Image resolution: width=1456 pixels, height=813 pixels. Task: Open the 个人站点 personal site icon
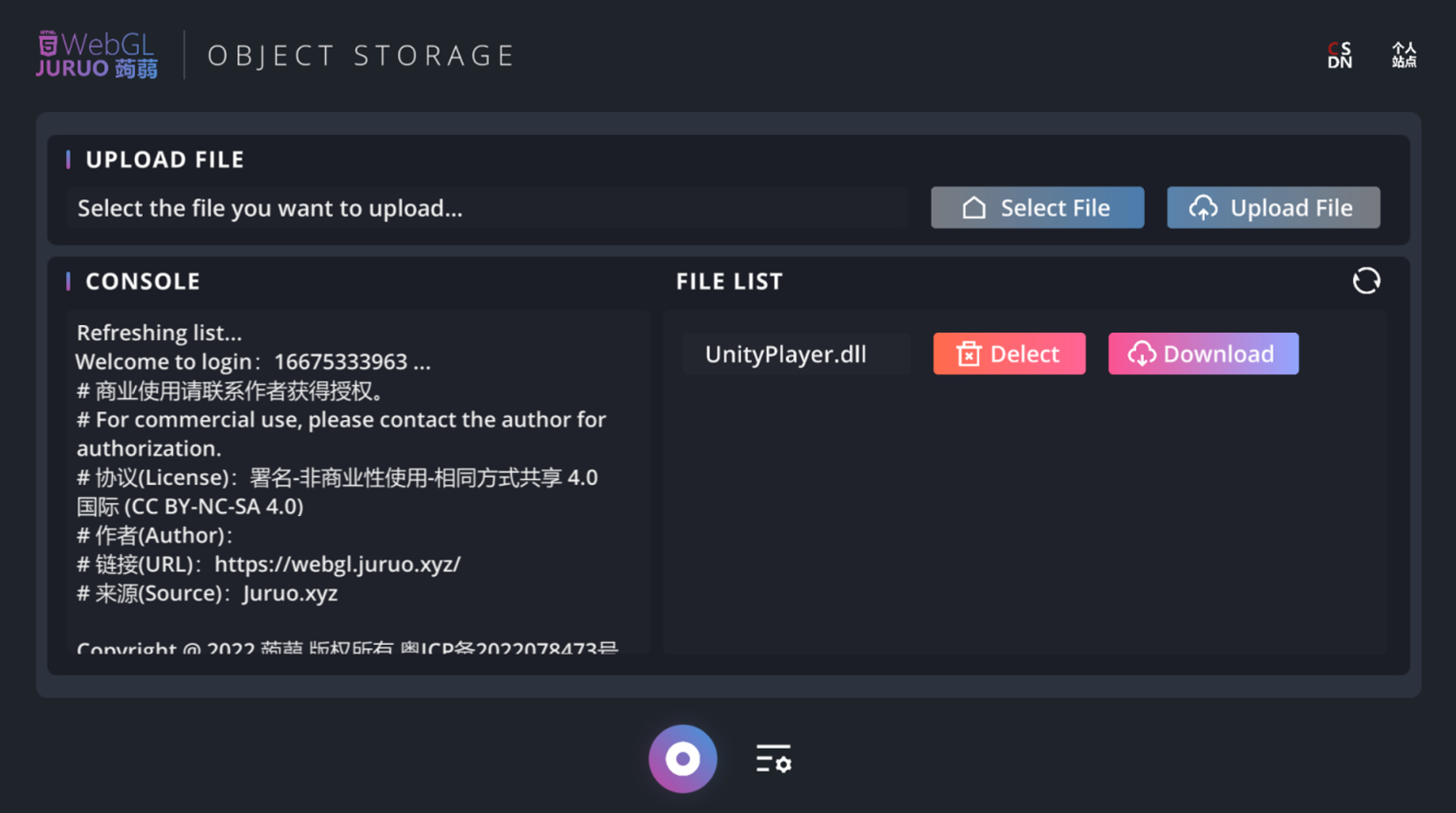[x=1402, y=54]
